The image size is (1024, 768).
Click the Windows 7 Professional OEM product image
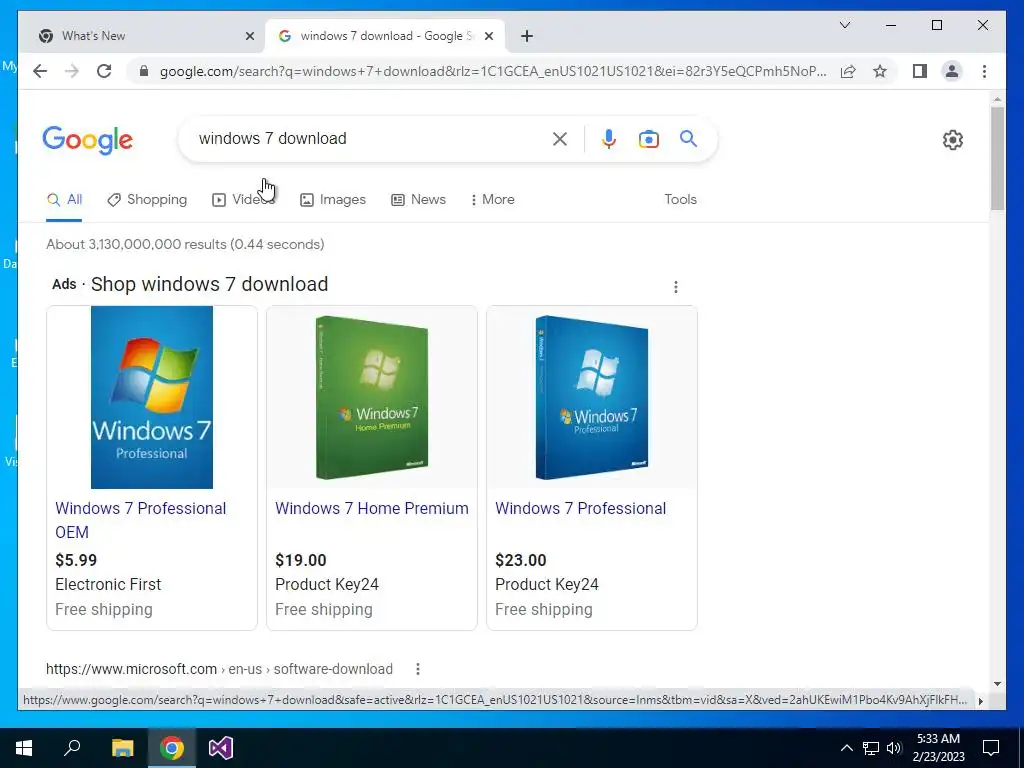[x=152, y=397]
